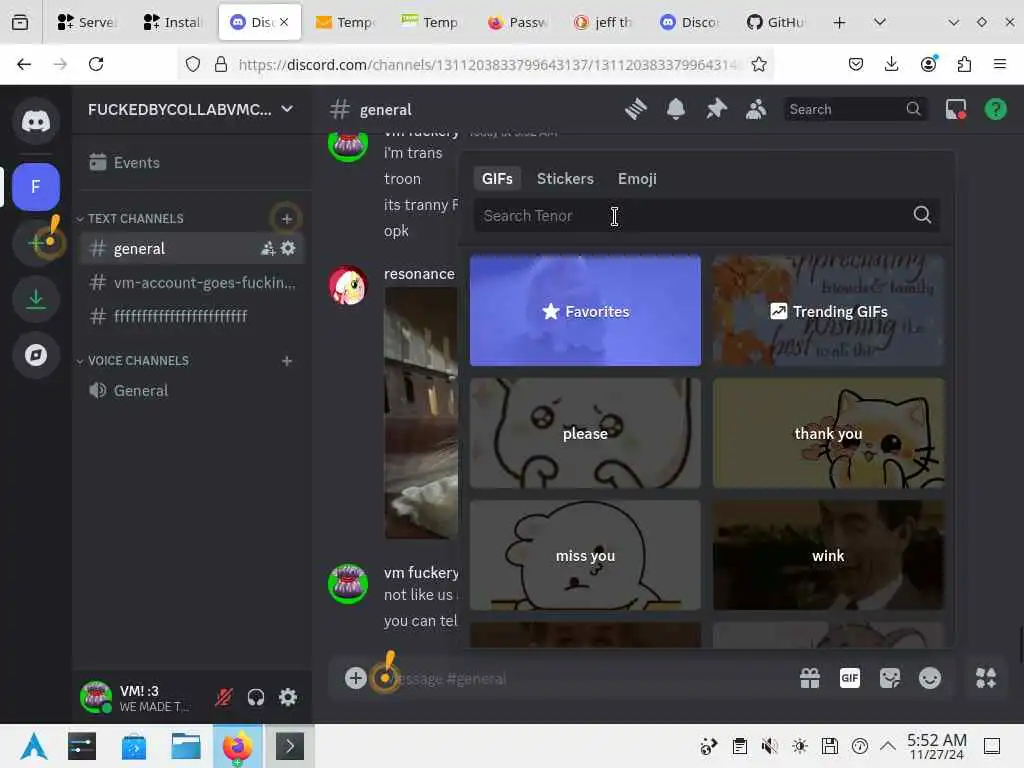The width and height of the screenshot is (1024, 768).
Task: Open Firefox extensions puzzle icon
Action: point(964,64)
